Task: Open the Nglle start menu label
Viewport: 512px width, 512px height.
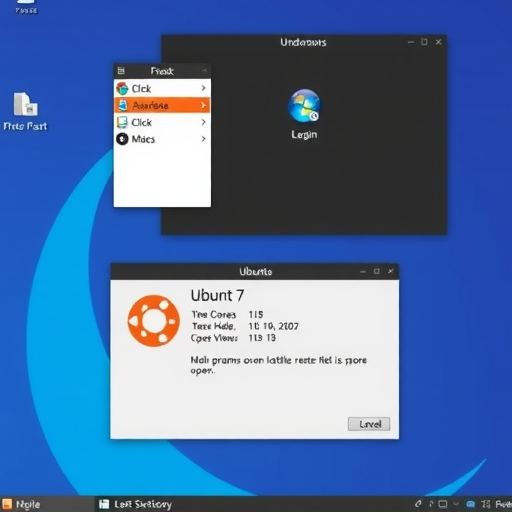Action: pos(28,504)
